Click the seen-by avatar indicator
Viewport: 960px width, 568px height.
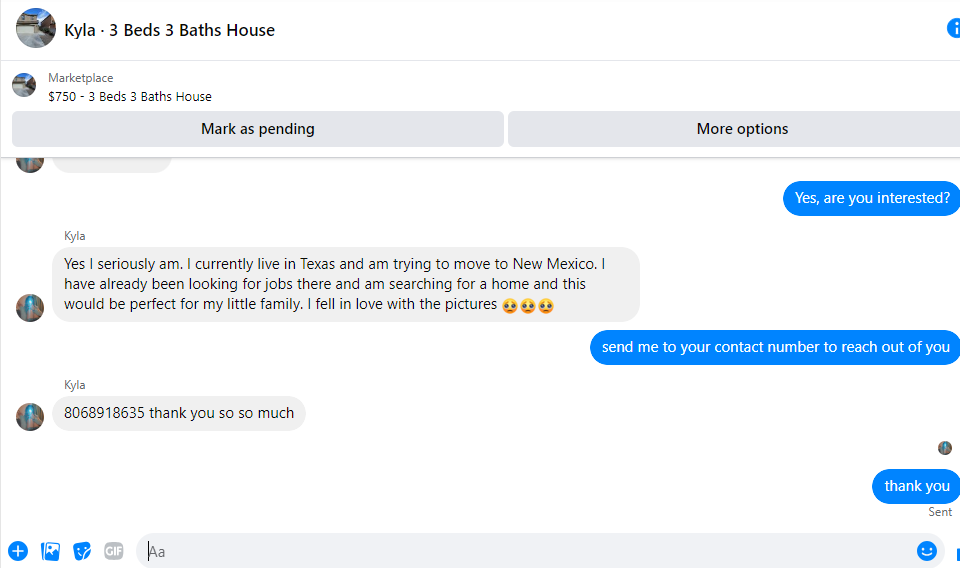[945, 448]
